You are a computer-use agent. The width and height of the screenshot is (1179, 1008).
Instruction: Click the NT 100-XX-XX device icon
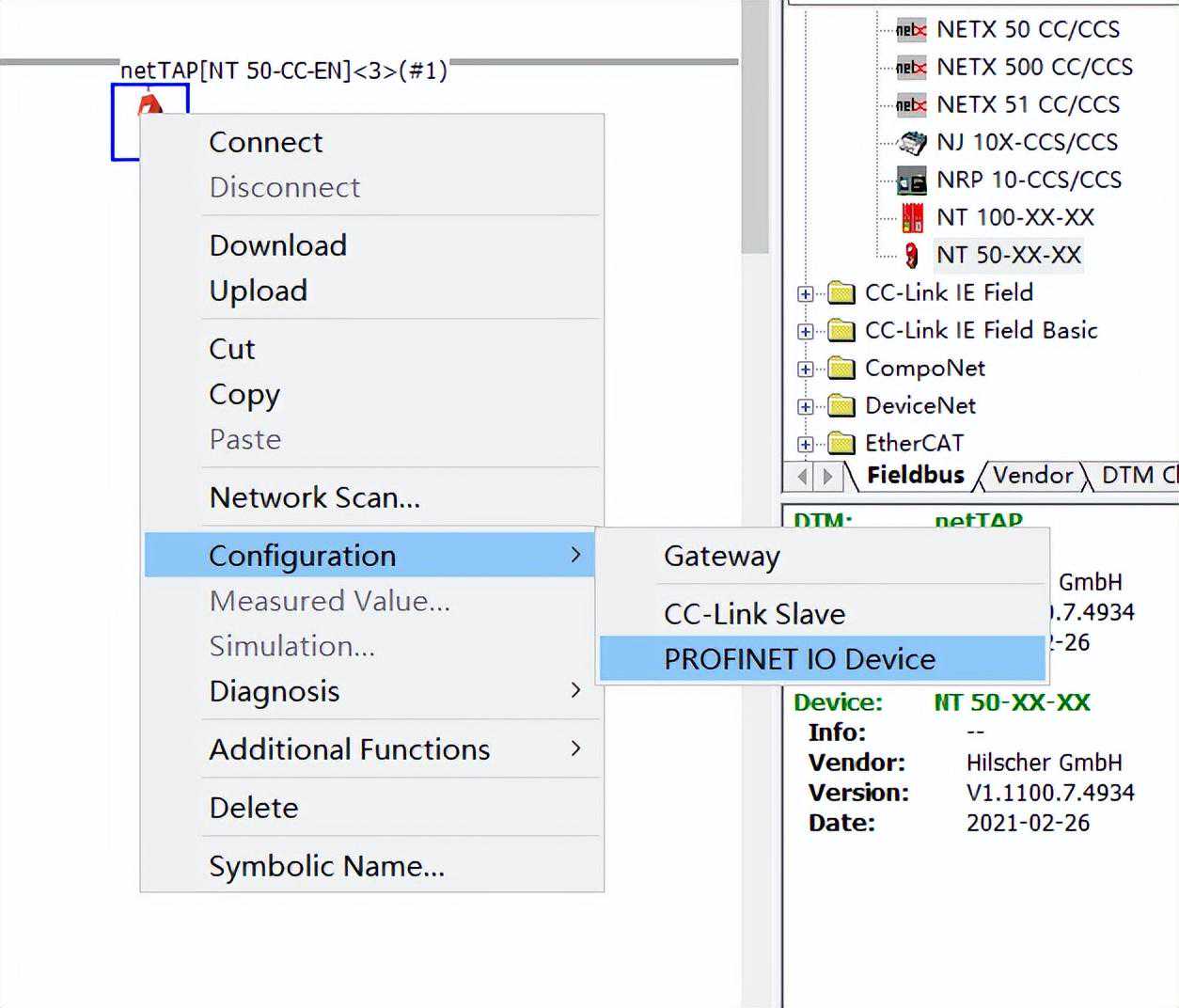tap(912, 218)
